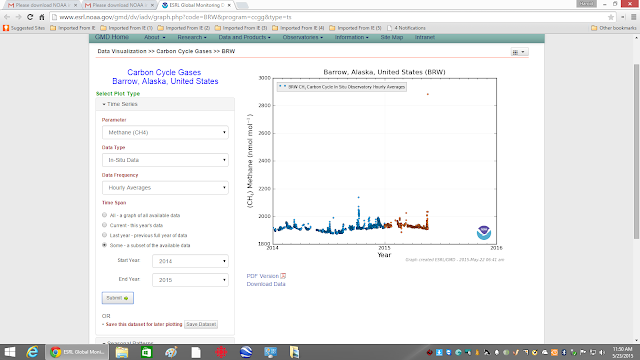Open the page options grid icon

click(x=519, y=52)
